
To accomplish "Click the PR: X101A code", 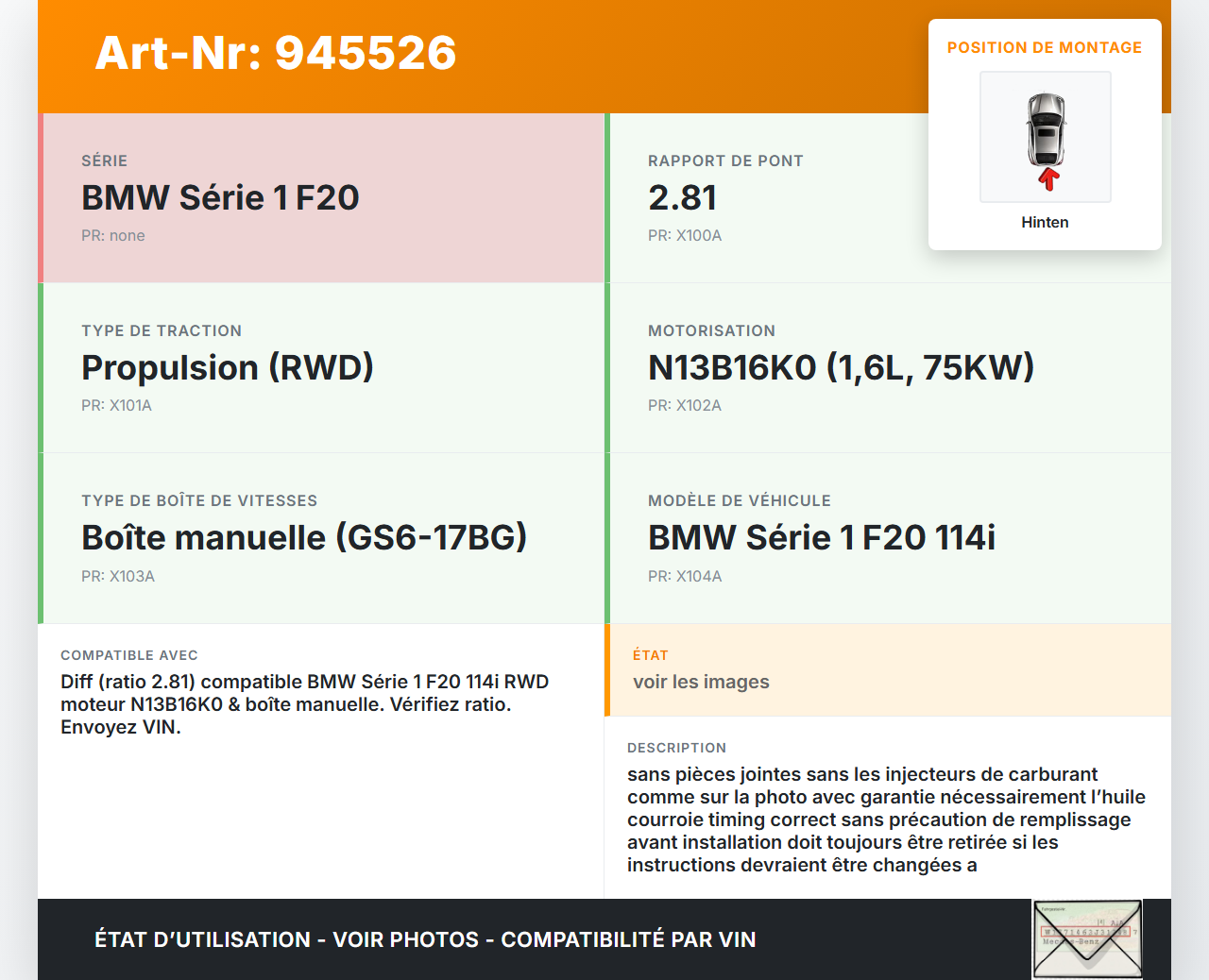I will (x=116, y=406).
